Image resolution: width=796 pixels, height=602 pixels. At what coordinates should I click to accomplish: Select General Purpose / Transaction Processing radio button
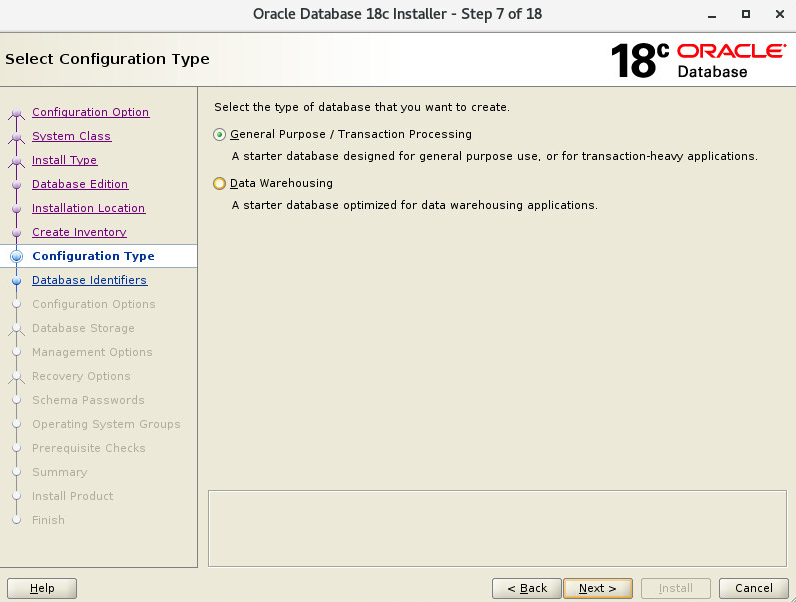[219, 135]
